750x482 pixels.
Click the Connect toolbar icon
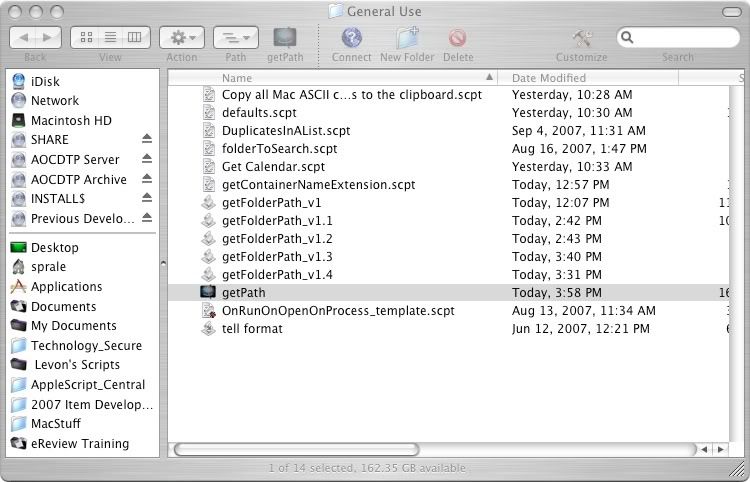click(x=351, y=39)
